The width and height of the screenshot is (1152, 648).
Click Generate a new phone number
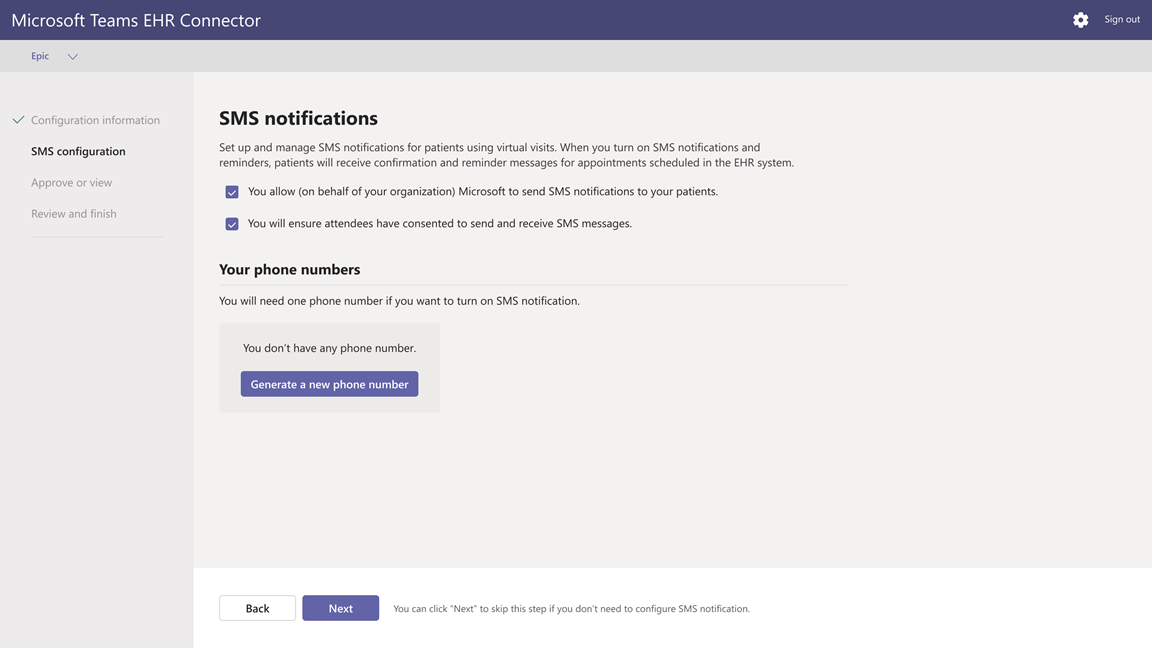click(329, 384)
